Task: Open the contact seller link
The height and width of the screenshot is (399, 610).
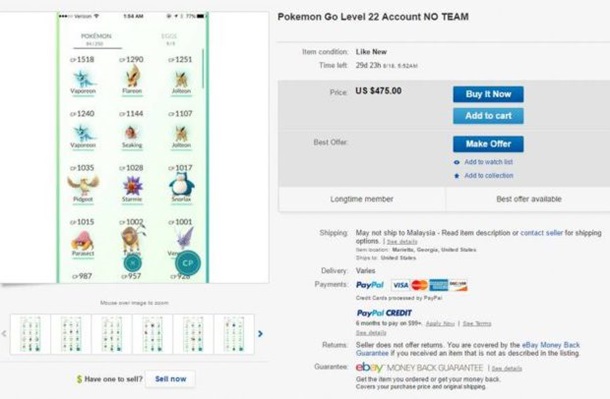Action: pyautogui.click(x=542, y=233)
